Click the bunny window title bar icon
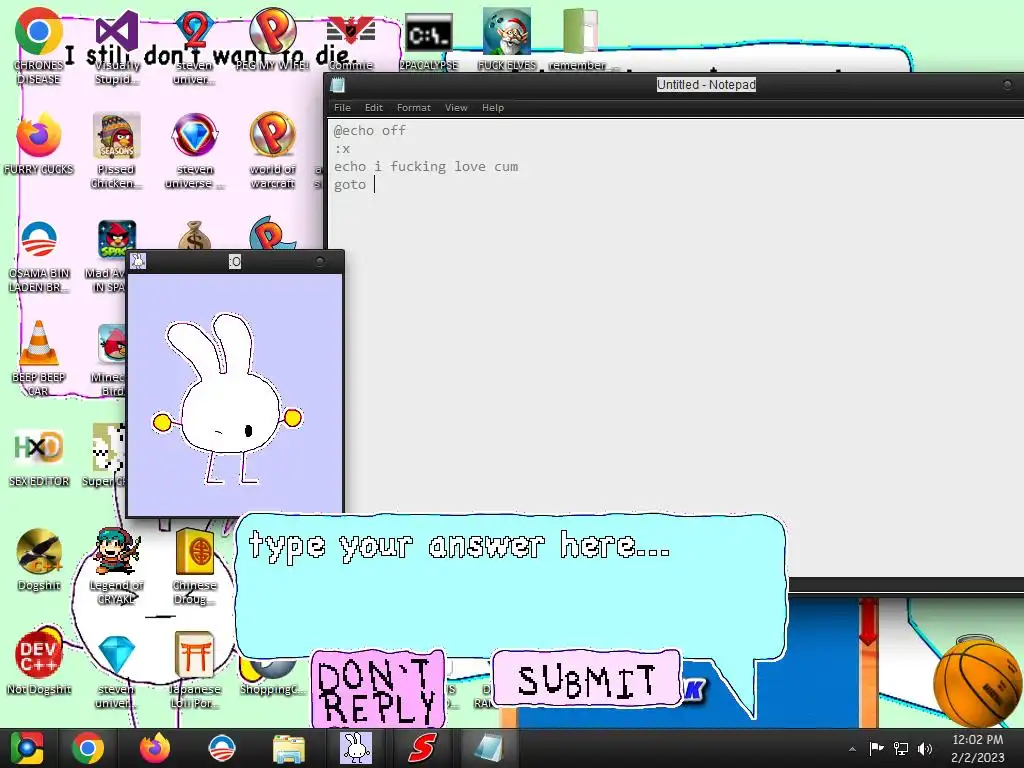 [x=138, y=261]
